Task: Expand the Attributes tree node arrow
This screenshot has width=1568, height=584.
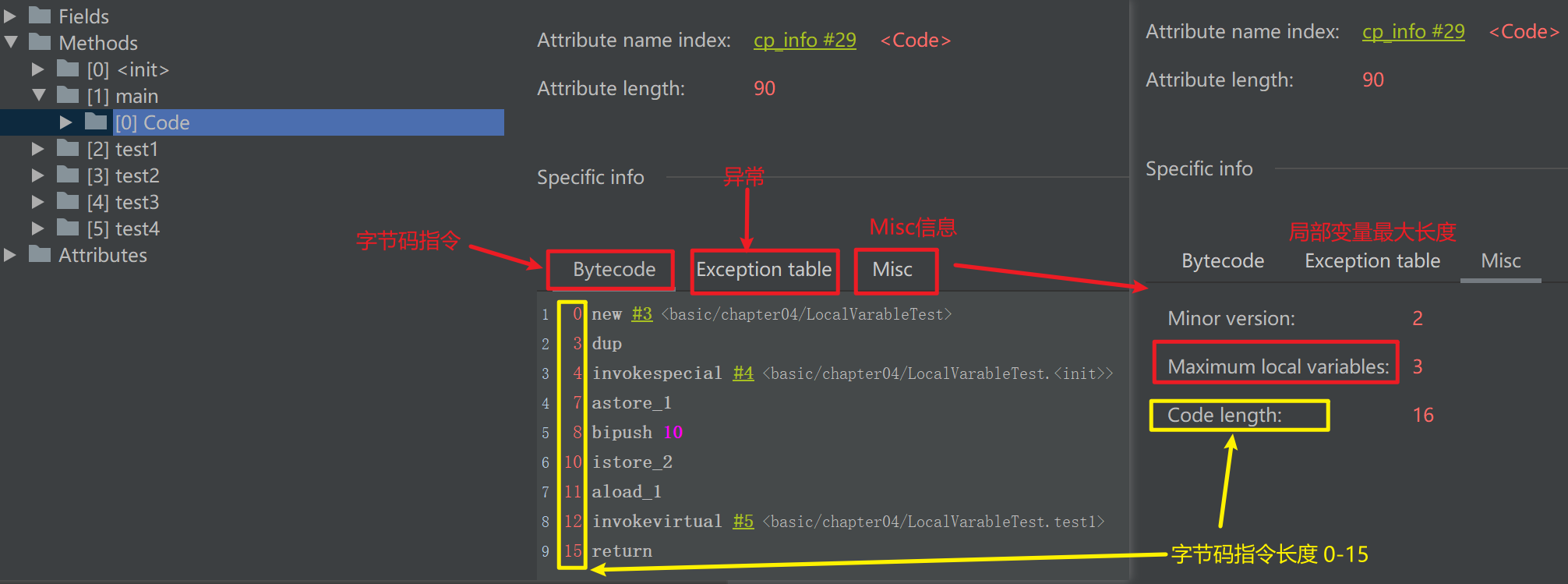Action: click(10, 255)
